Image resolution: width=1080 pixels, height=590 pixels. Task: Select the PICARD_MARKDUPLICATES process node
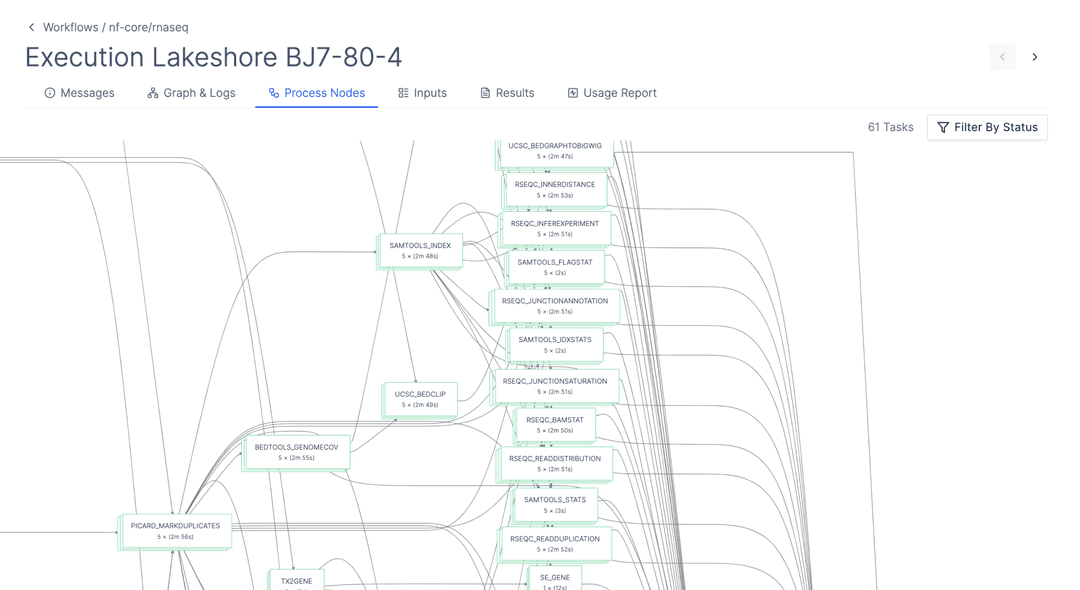[x=175, y=531]
